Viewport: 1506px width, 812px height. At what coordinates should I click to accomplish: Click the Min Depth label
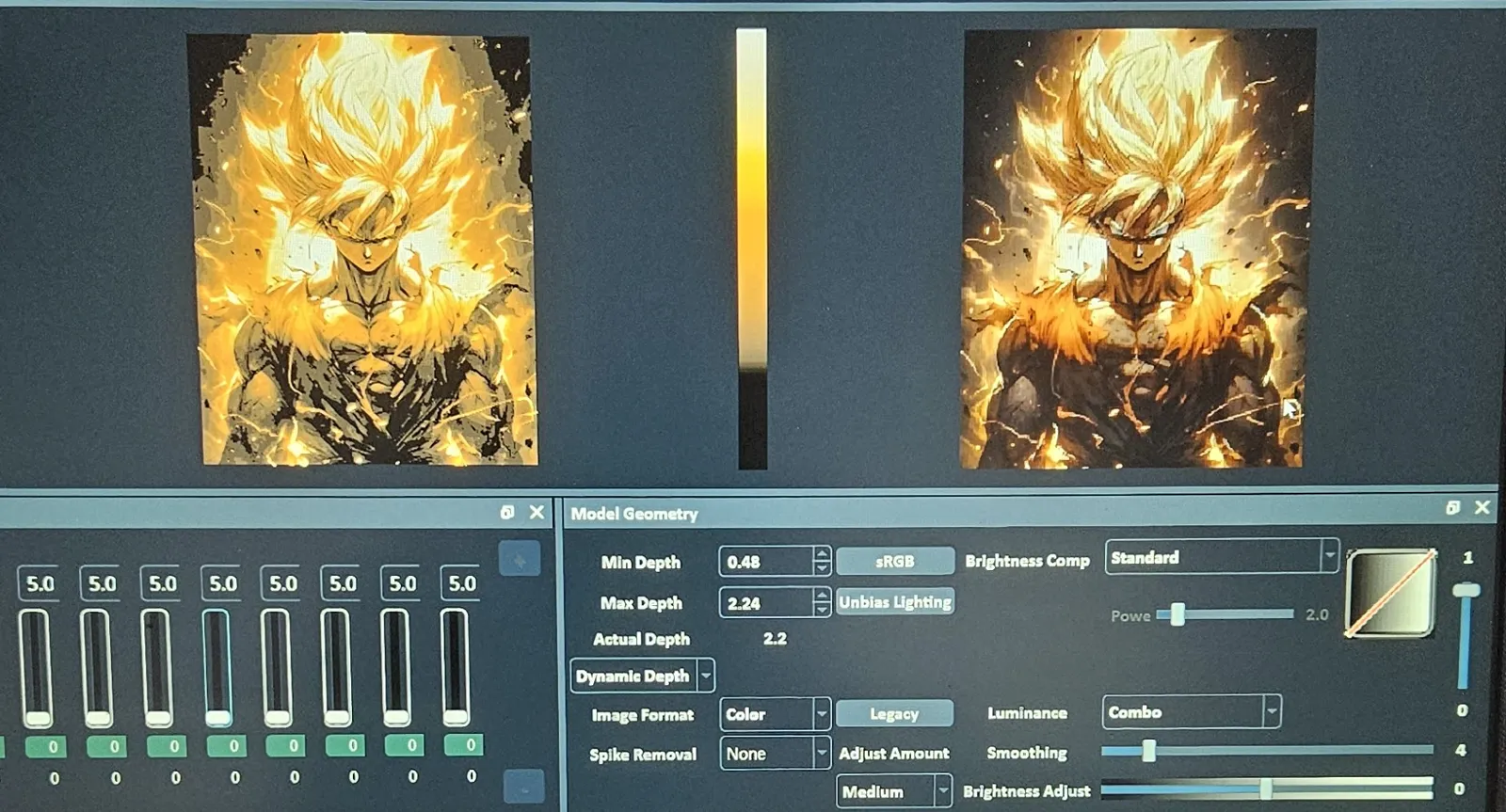click(640, 562)
